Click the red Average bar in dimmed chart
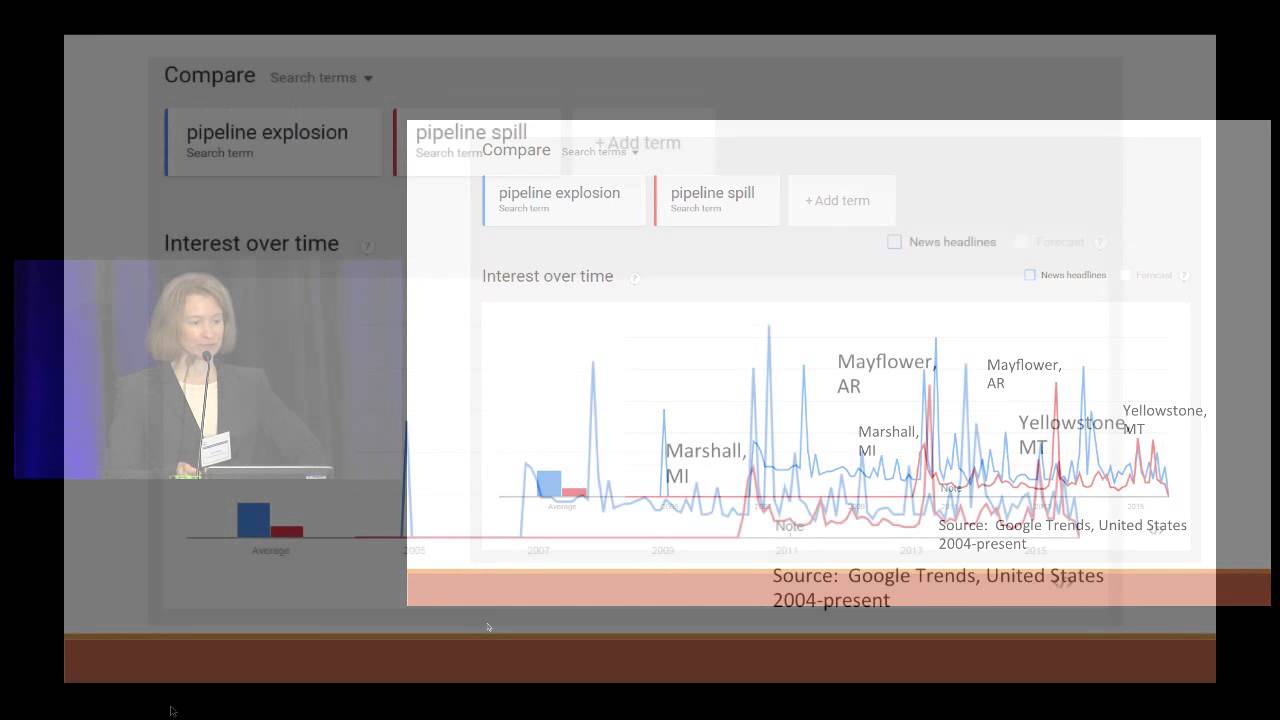 (x=287, y=531)
